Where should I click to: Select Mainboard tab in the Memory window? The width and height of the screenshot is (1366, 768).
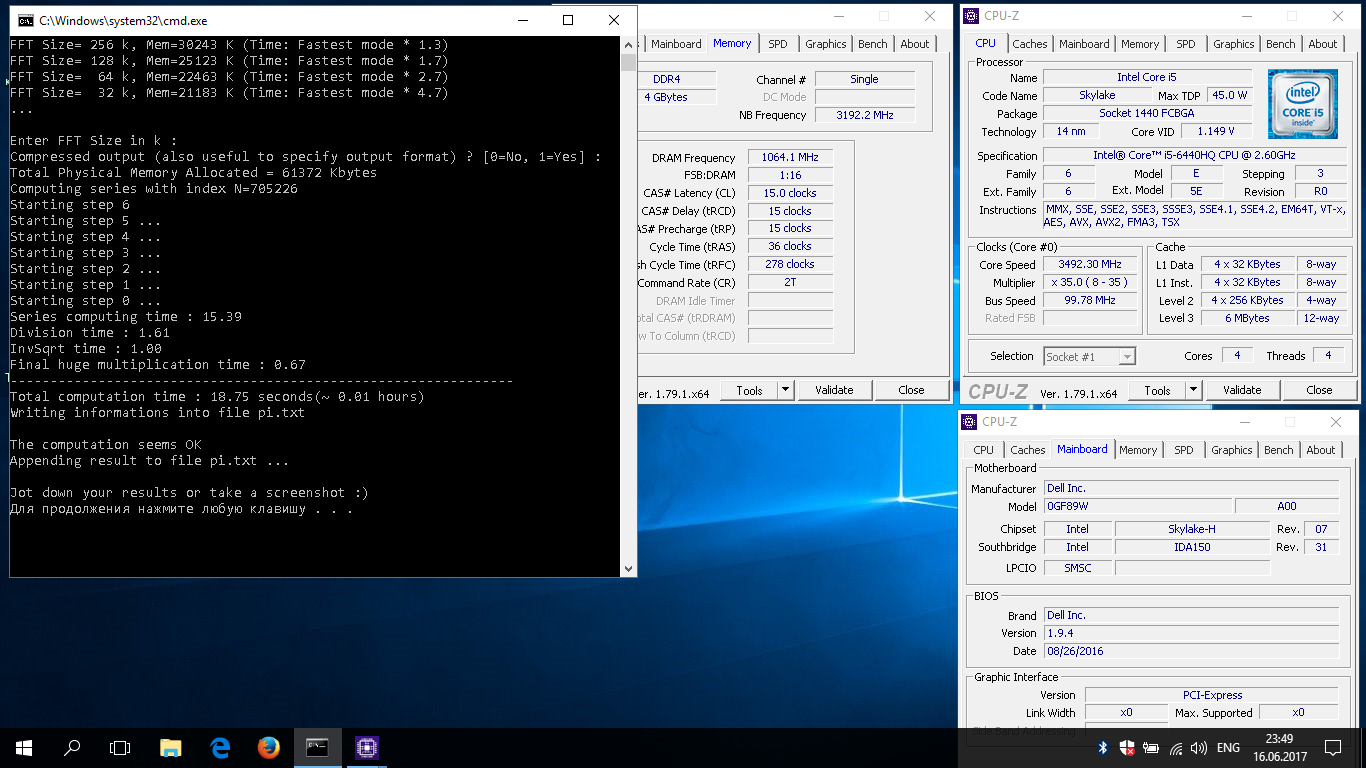tap(676, 44)
